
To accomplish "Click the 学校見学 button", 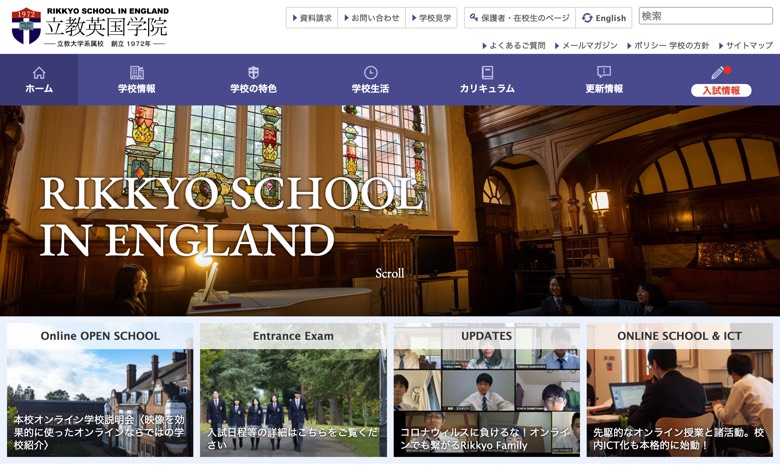I will click(431, 18).
